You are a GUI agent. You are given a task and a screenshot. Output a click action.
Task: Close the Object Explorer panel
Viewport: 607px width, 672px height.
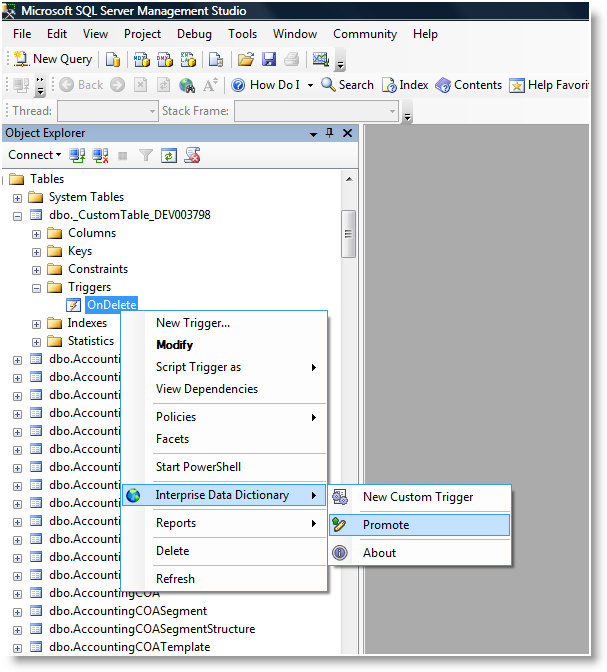click(x=348, y=133)
